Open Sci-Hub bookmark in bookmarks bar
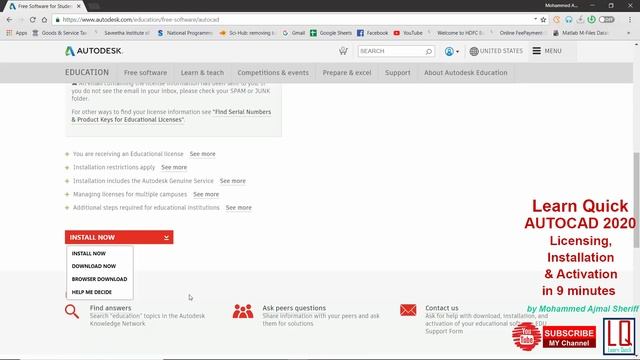This screenshot has width=640, height=360. tap(247, 33)
